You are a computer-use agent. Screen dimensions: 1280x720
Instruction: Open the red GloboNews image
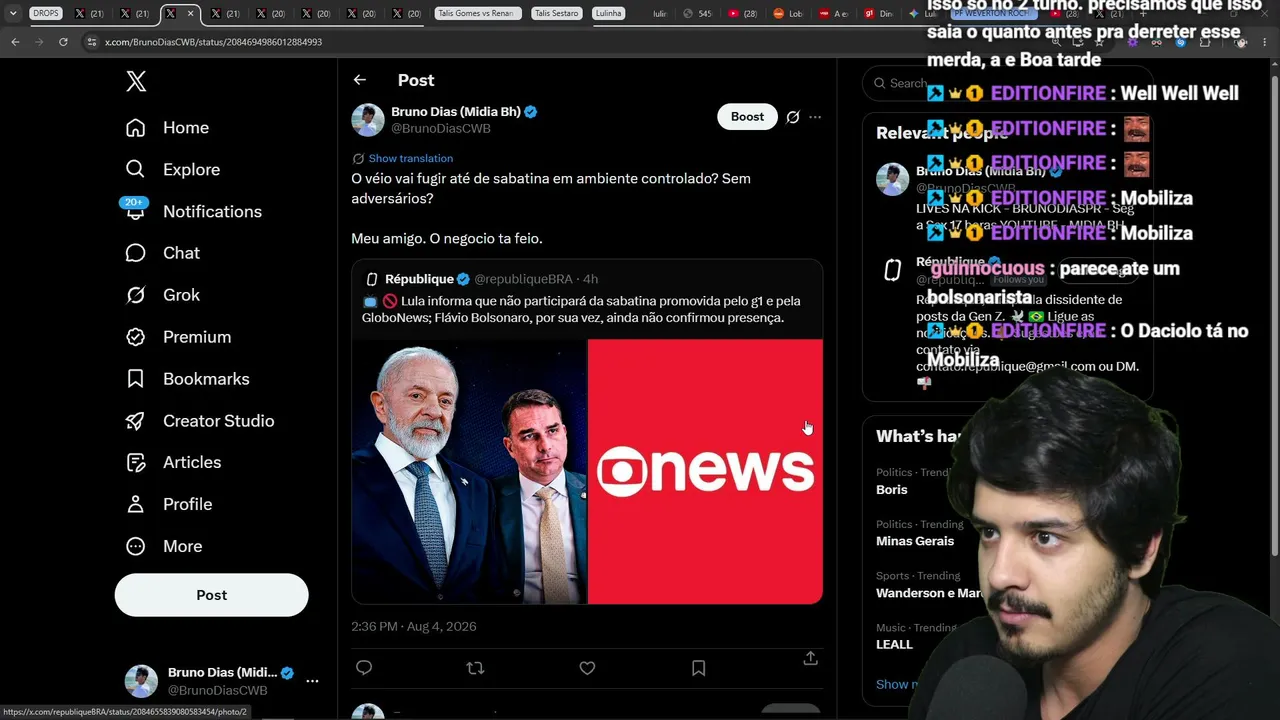pos(705,472)
